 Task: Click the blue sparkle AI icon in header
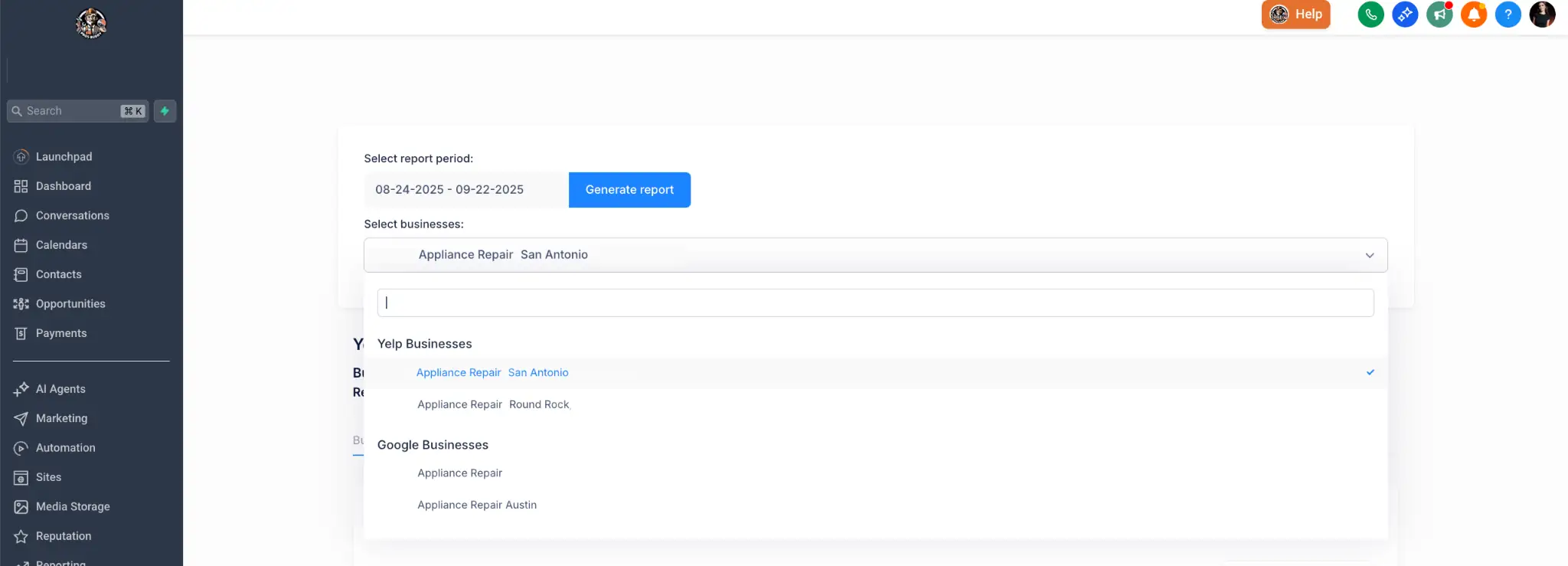click(1405, 15)
